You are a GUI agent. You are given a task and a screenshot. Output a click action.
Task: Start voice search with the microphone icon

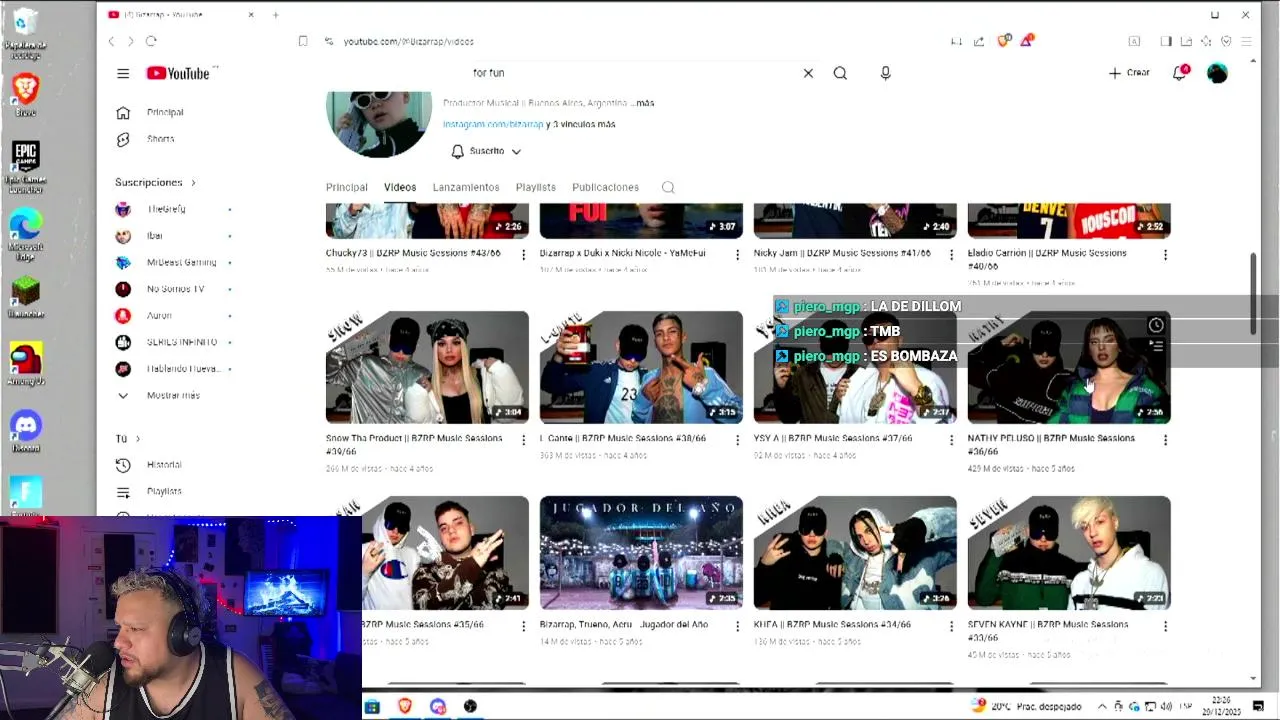885,73
